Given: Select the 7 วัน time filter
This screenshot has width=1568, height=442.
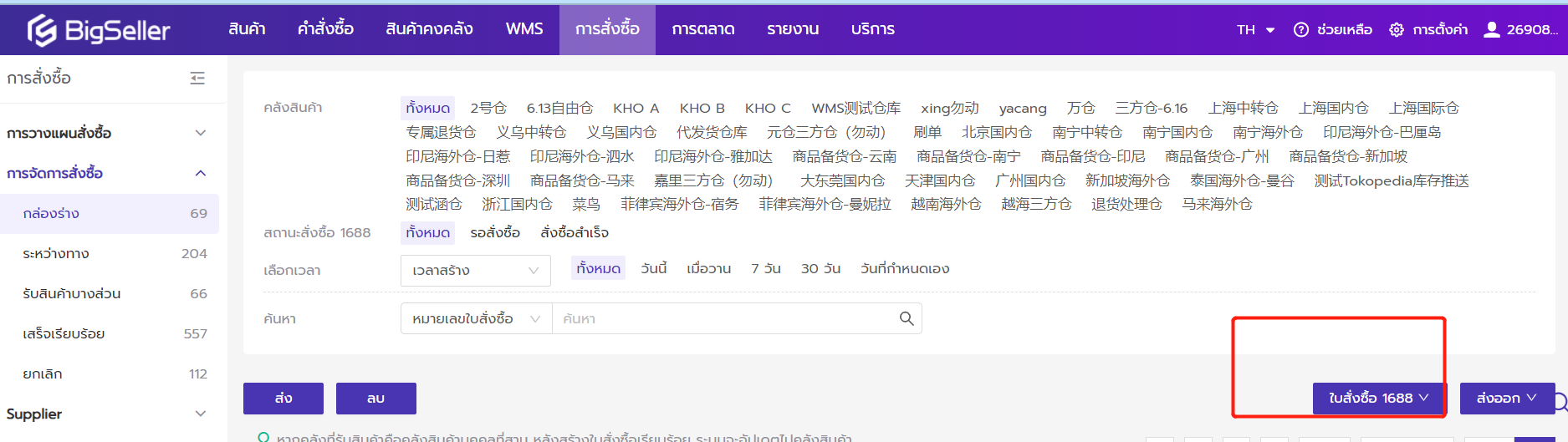Looking at the screenshot, I should 765,268.
